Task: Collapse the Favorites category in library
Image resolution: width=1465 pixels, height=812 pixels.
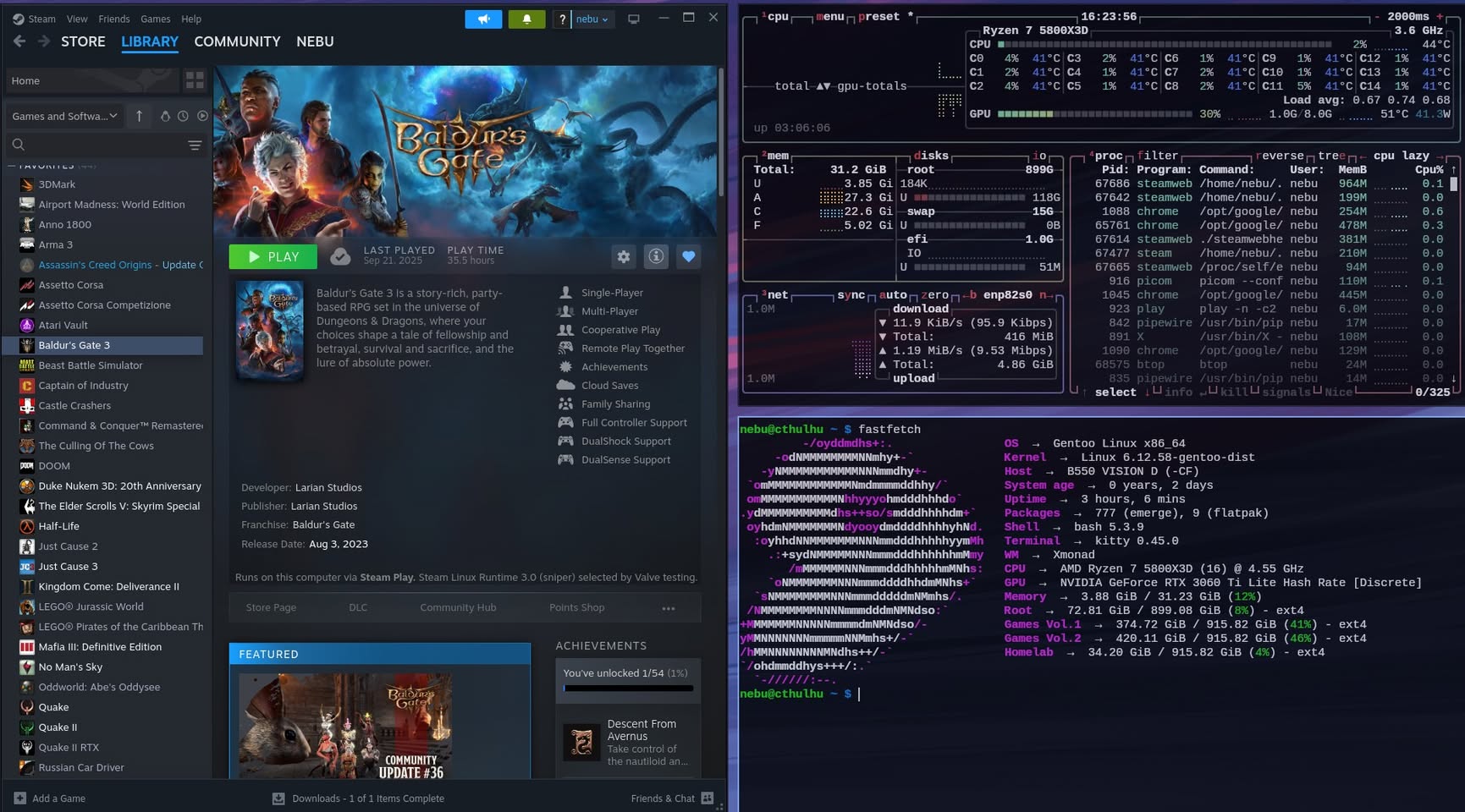Action: (x=12, y=165)
